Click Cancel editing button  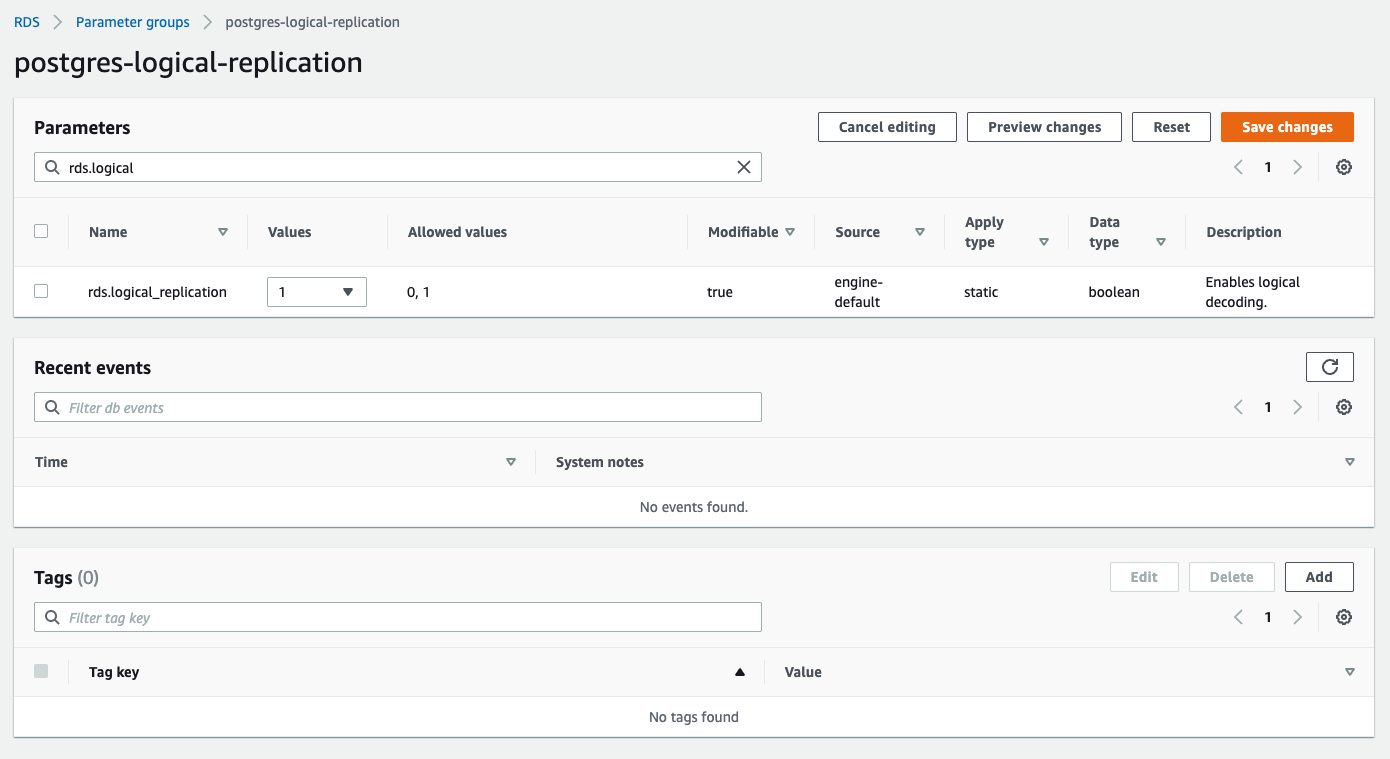pyautogui.click(x=887, y=127)
